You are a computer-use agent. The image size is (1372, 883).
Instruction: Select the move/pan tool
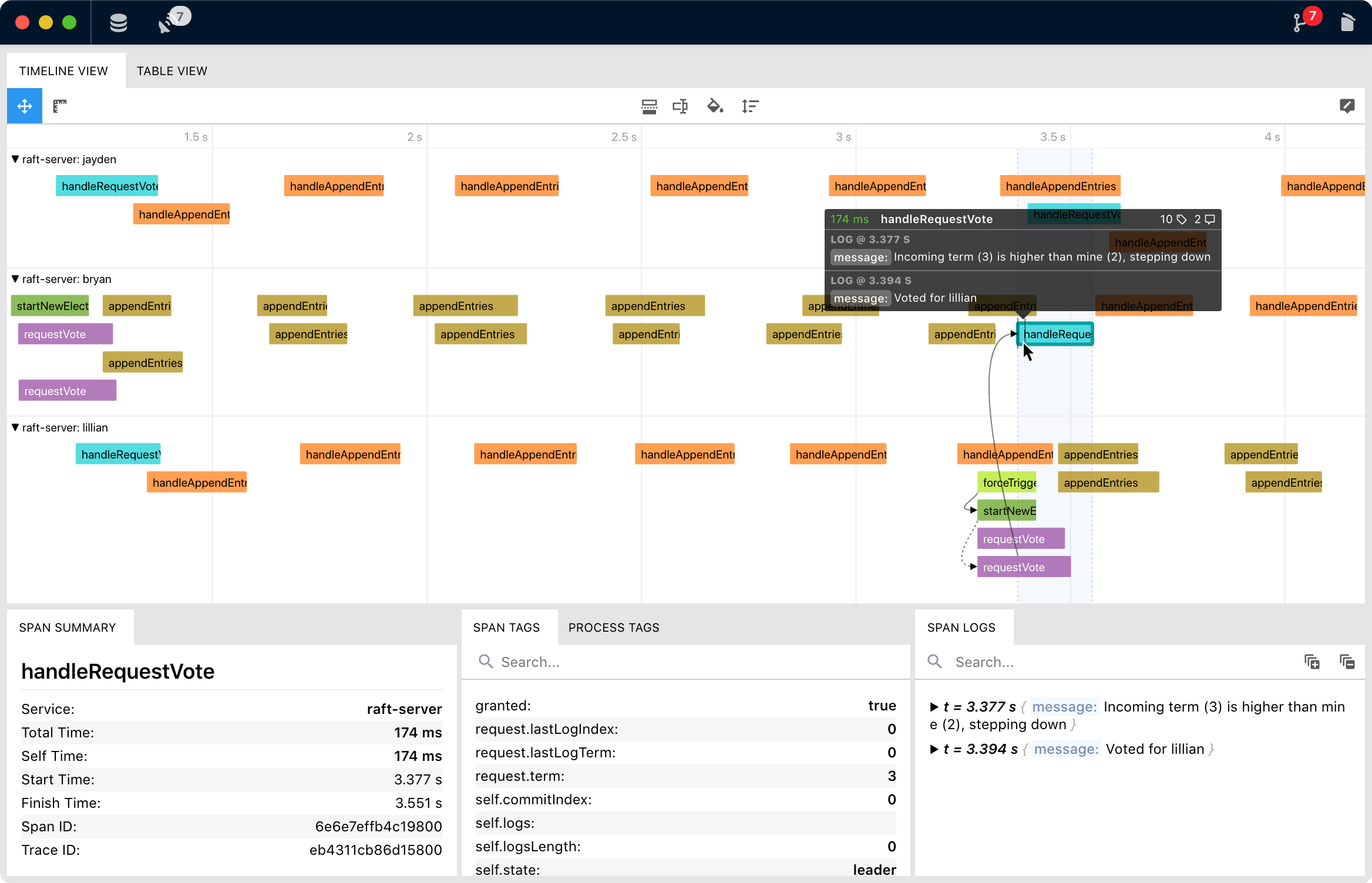25,106
